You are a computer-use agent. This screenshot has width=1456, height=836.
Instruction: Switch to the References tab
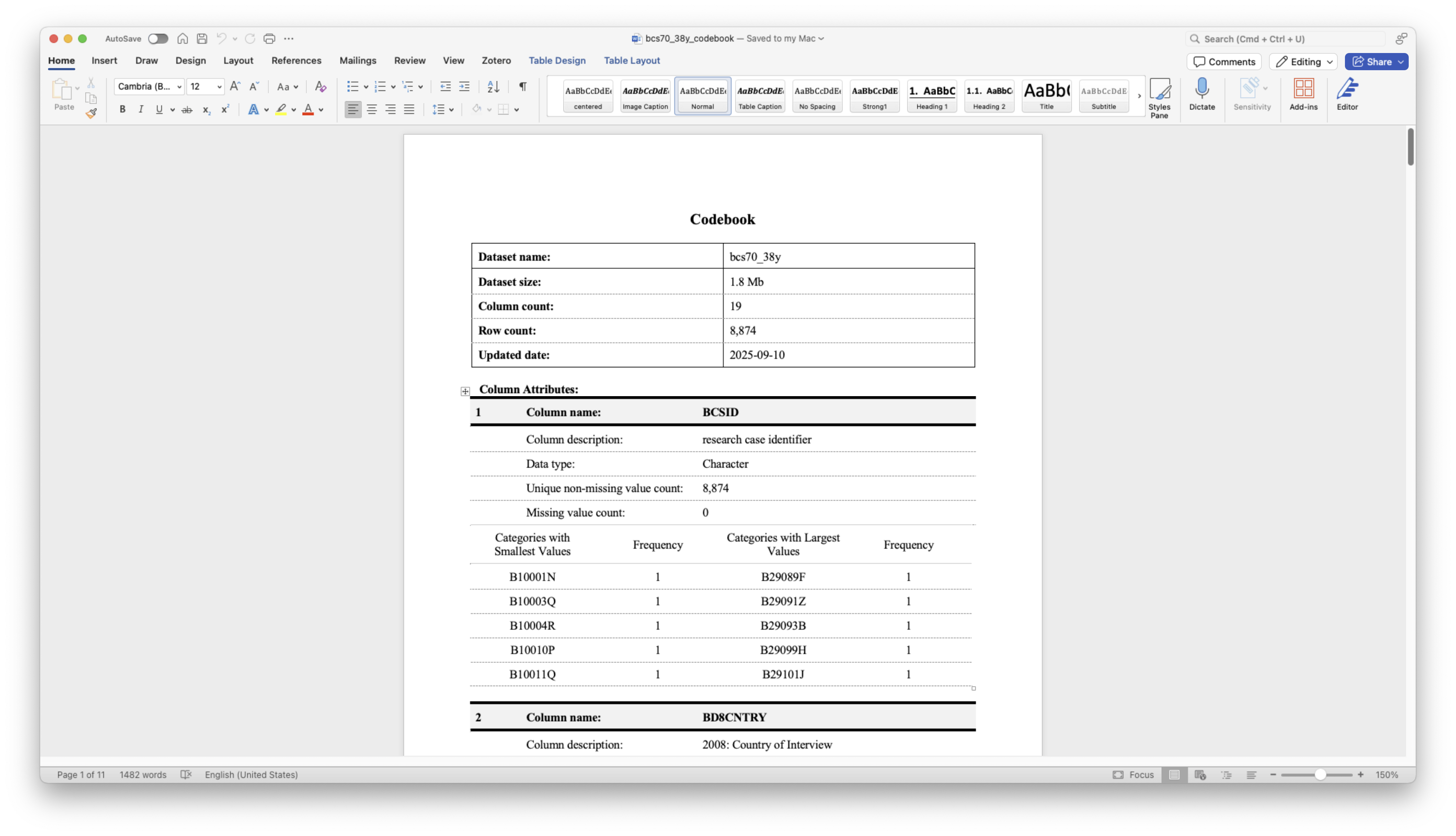[x=296, y=60]
